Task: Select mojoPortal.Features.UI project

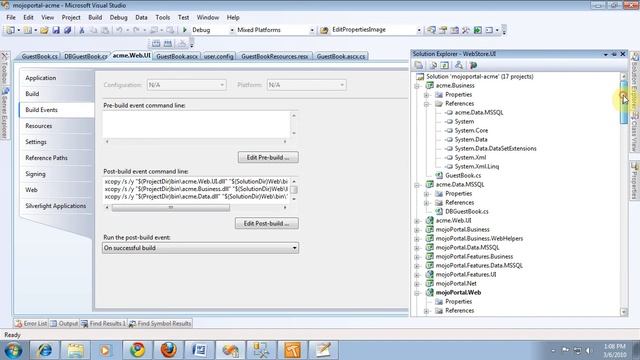Action: pyautogui.click(x=466, y=275)
